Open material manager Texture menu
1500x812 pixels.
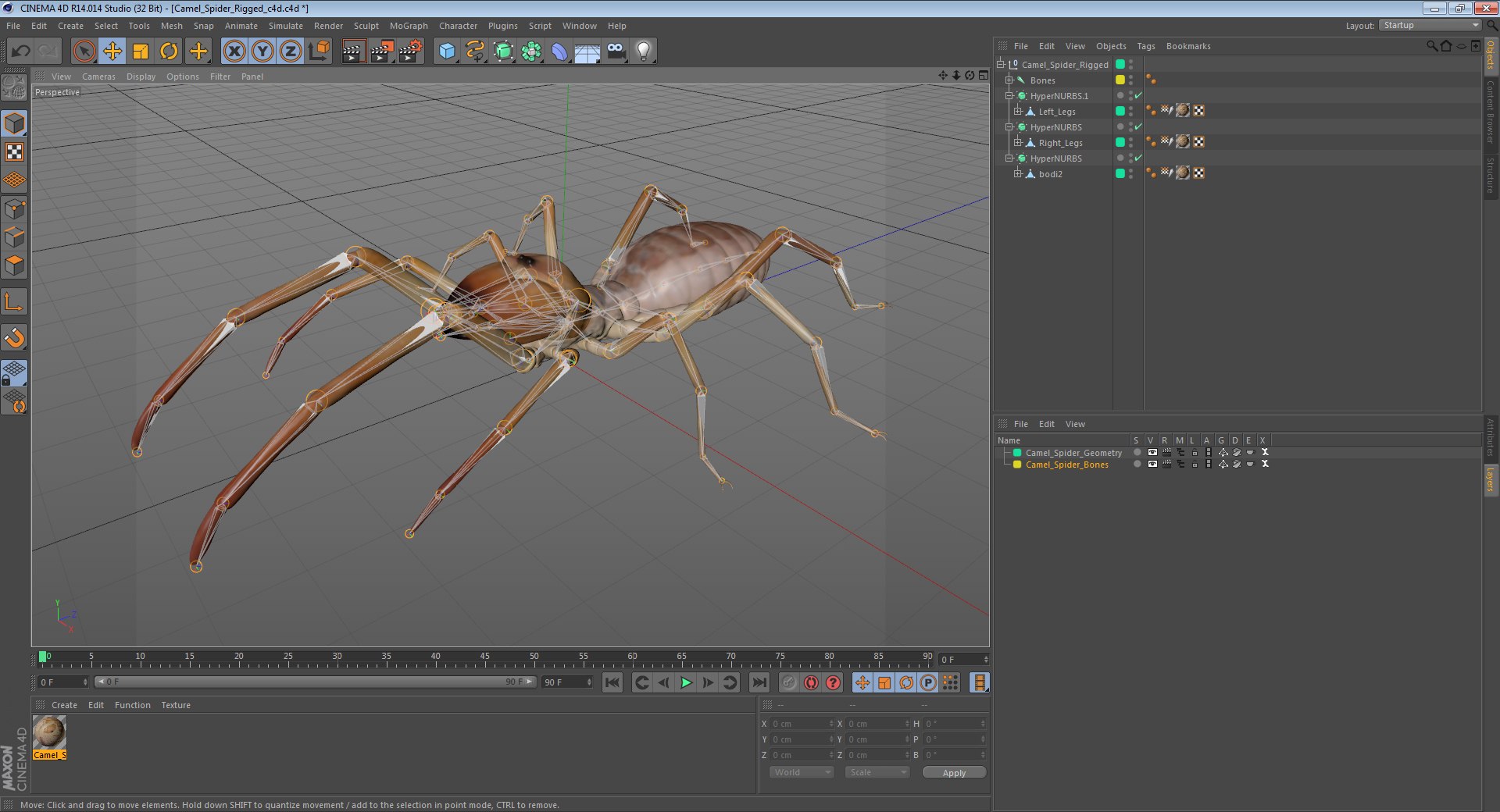click(x=176, y=705)
